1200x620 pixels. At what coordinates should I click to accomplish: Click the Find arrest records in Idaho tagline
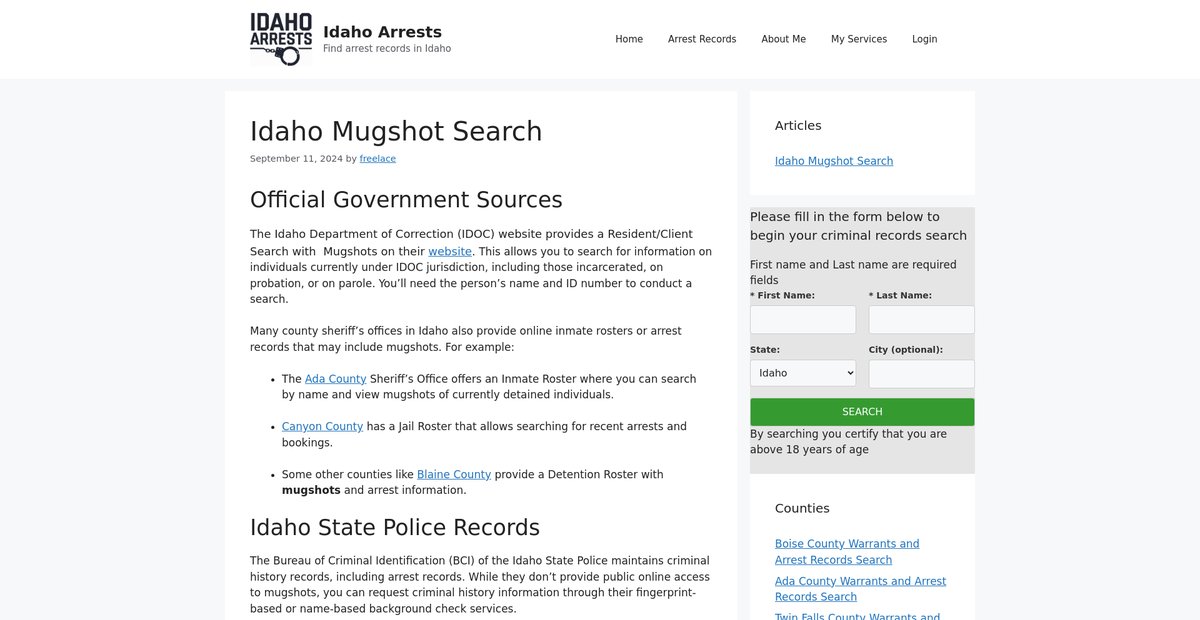[387, 48]
